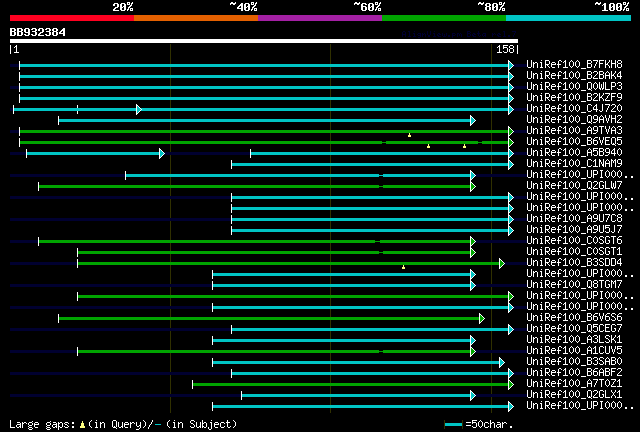Open hit UniRef100_Q0WLP3

tap(574, 87)
